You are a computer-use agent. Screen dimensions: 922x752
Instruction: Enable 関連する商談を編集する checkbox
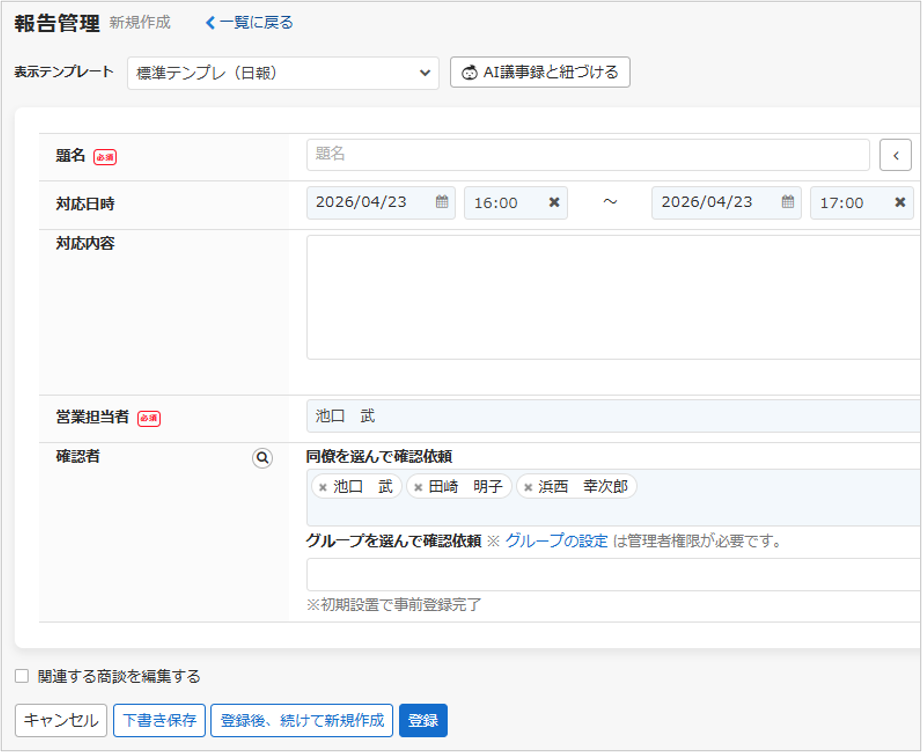(x=22, y=676)
